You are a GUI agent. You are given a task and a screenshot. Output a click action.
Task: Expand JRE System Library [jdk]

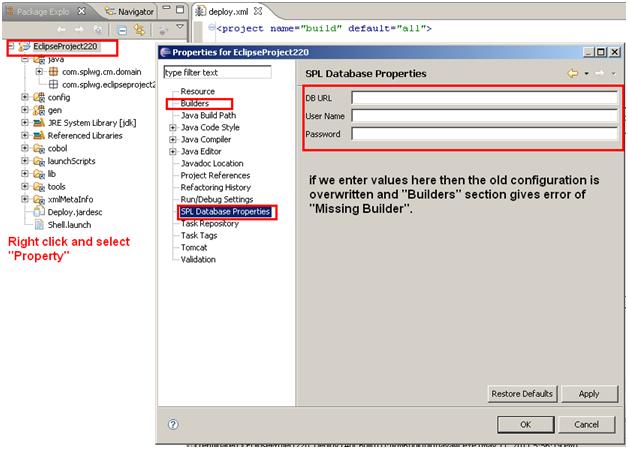click(25, 123)
